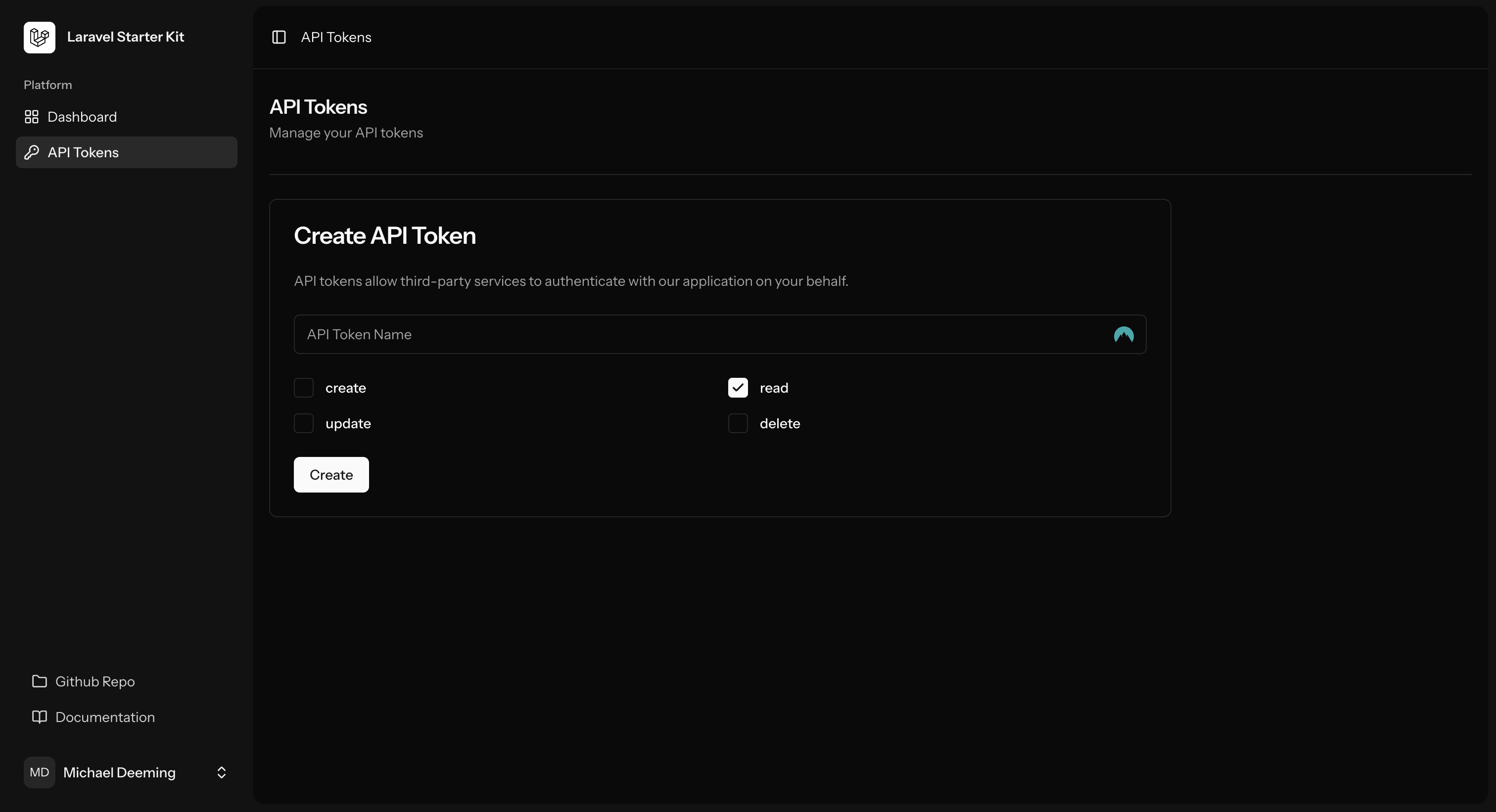Click the Documentation book icon
Image resolution: width=1496 pixels, height=812 pixels.
point(40,717)
